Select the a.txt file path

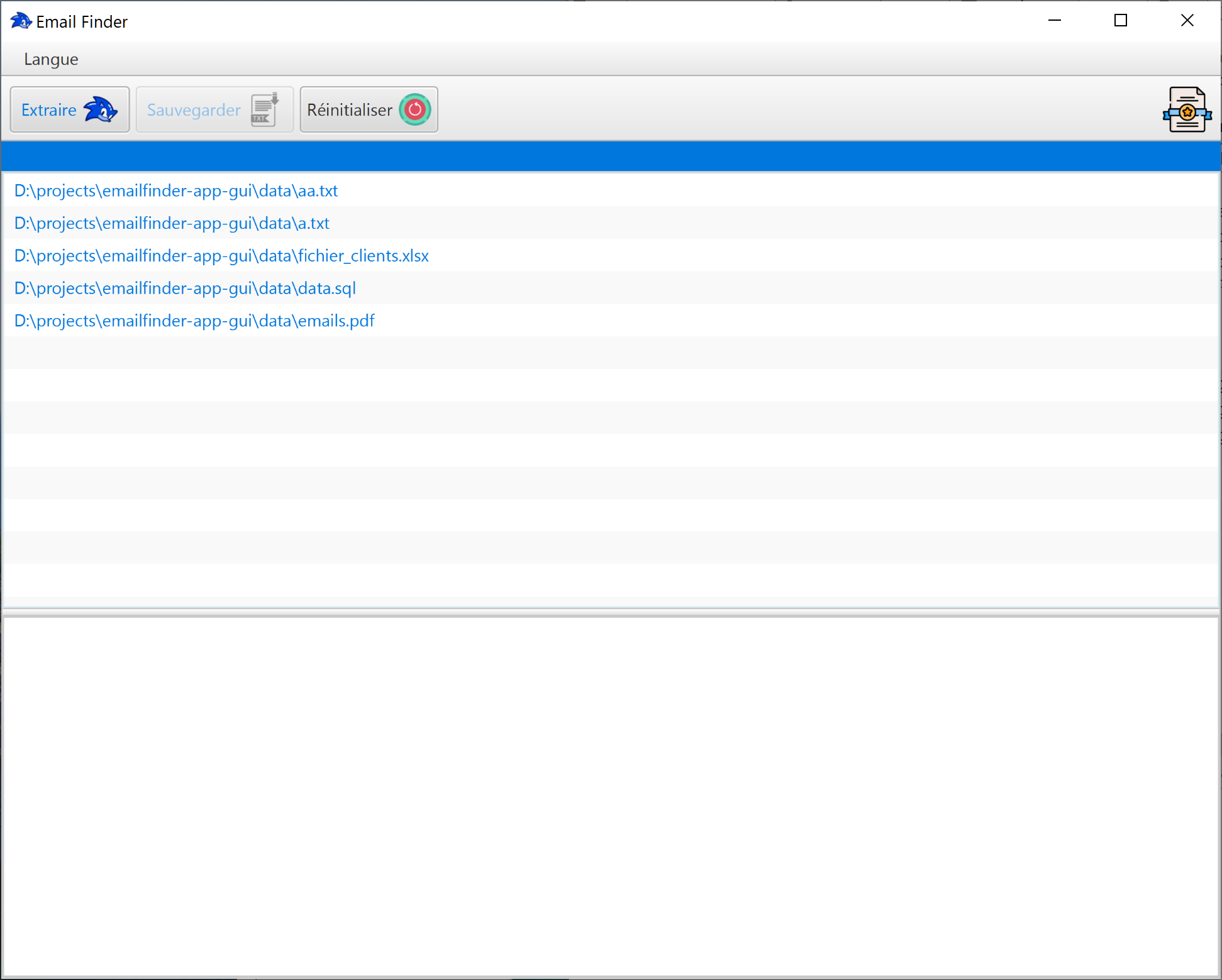click(x=172, y=223)
